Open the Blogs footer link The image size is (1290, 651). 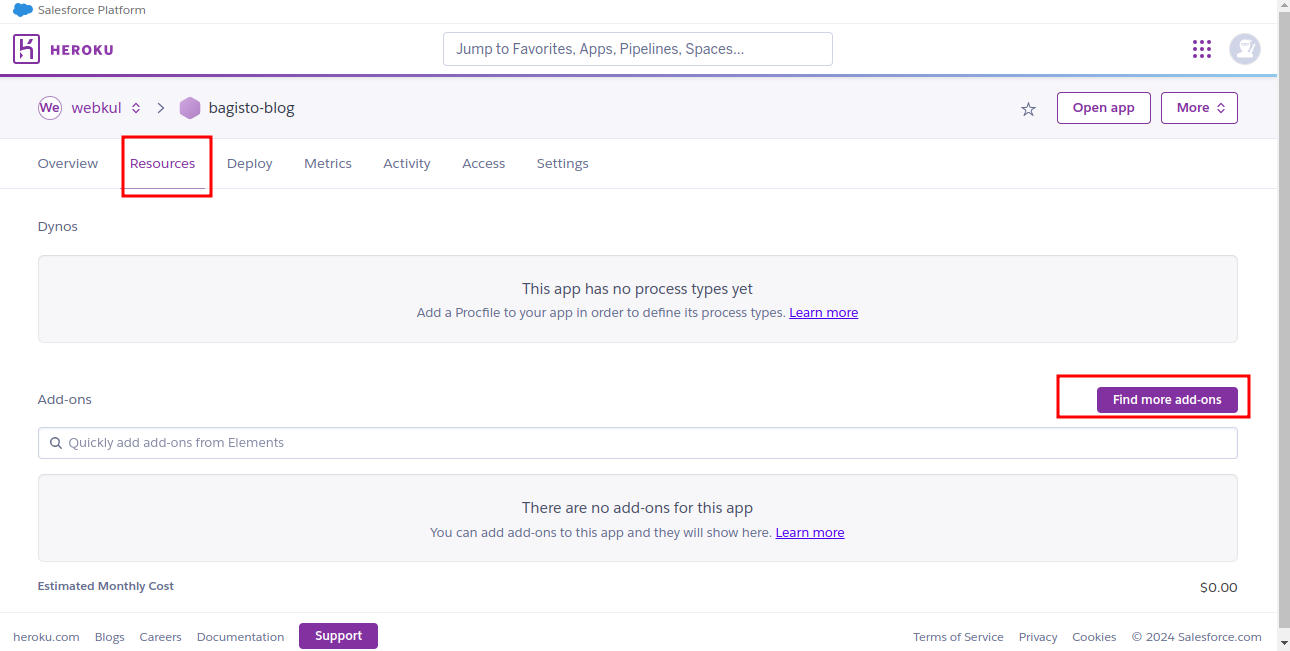(110, 637)
